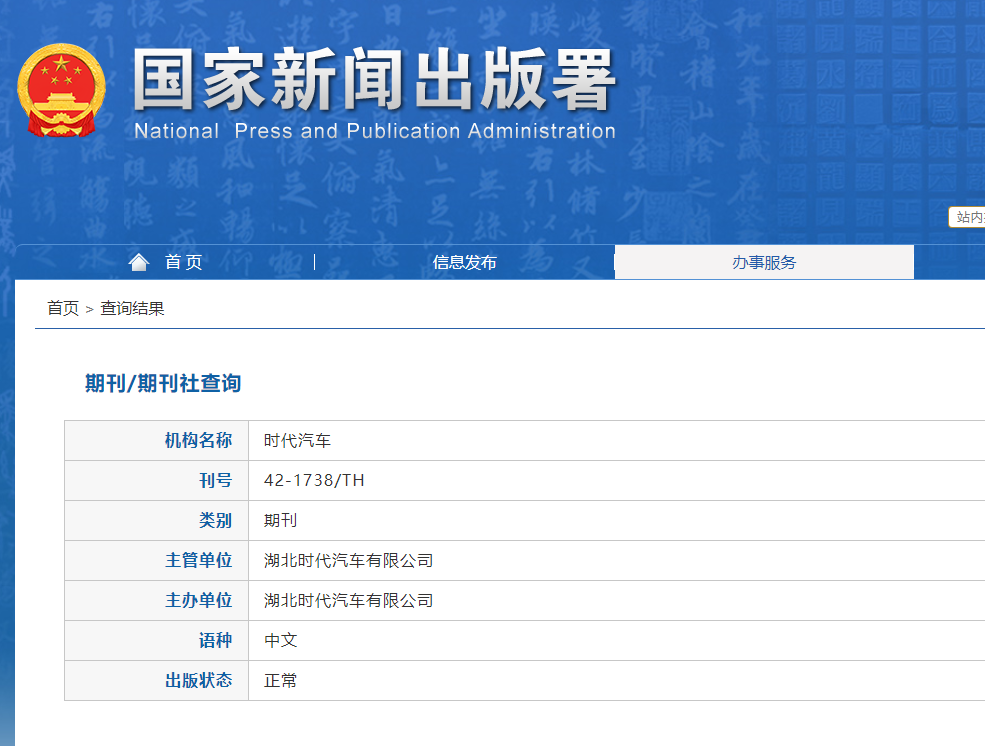Click the 国家新闻出版署 site title
Viewport: 985px width, 746px height.
click(x=374, y=80)
